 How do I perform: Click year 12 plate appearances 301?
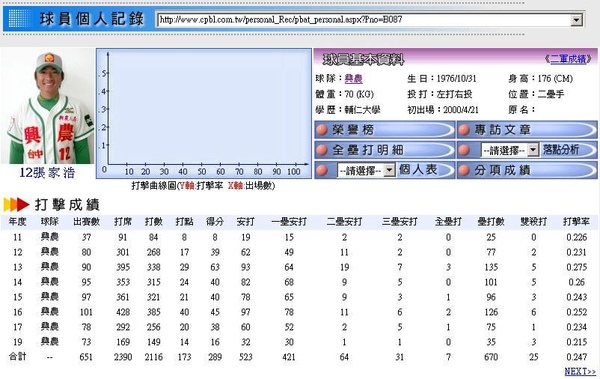coord(123,252)
